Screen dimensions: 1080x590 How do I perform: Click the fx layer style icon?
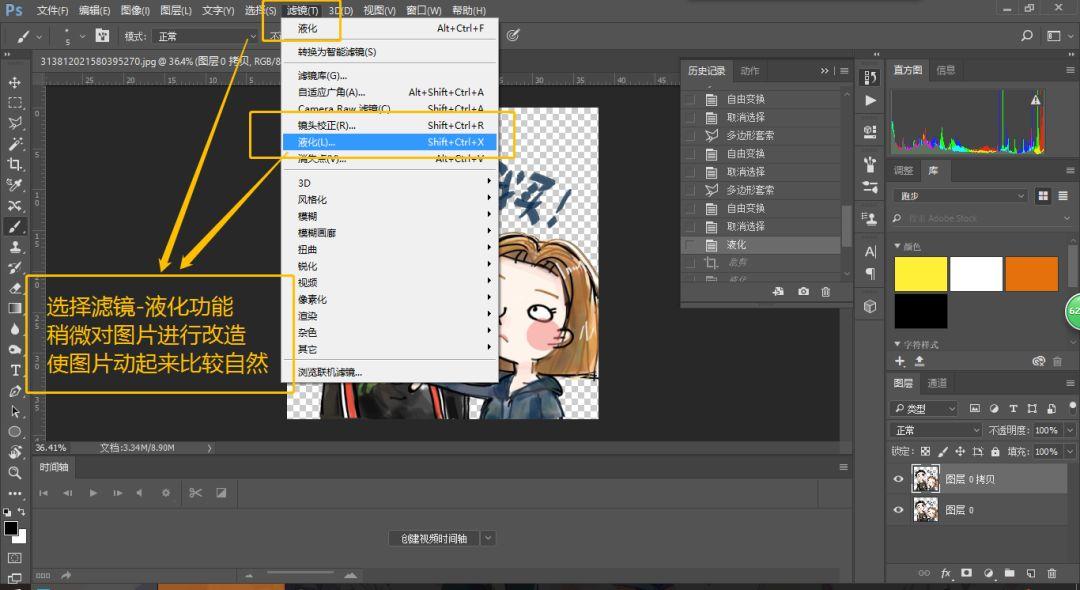pyautogui.click(x=946, y=573)
